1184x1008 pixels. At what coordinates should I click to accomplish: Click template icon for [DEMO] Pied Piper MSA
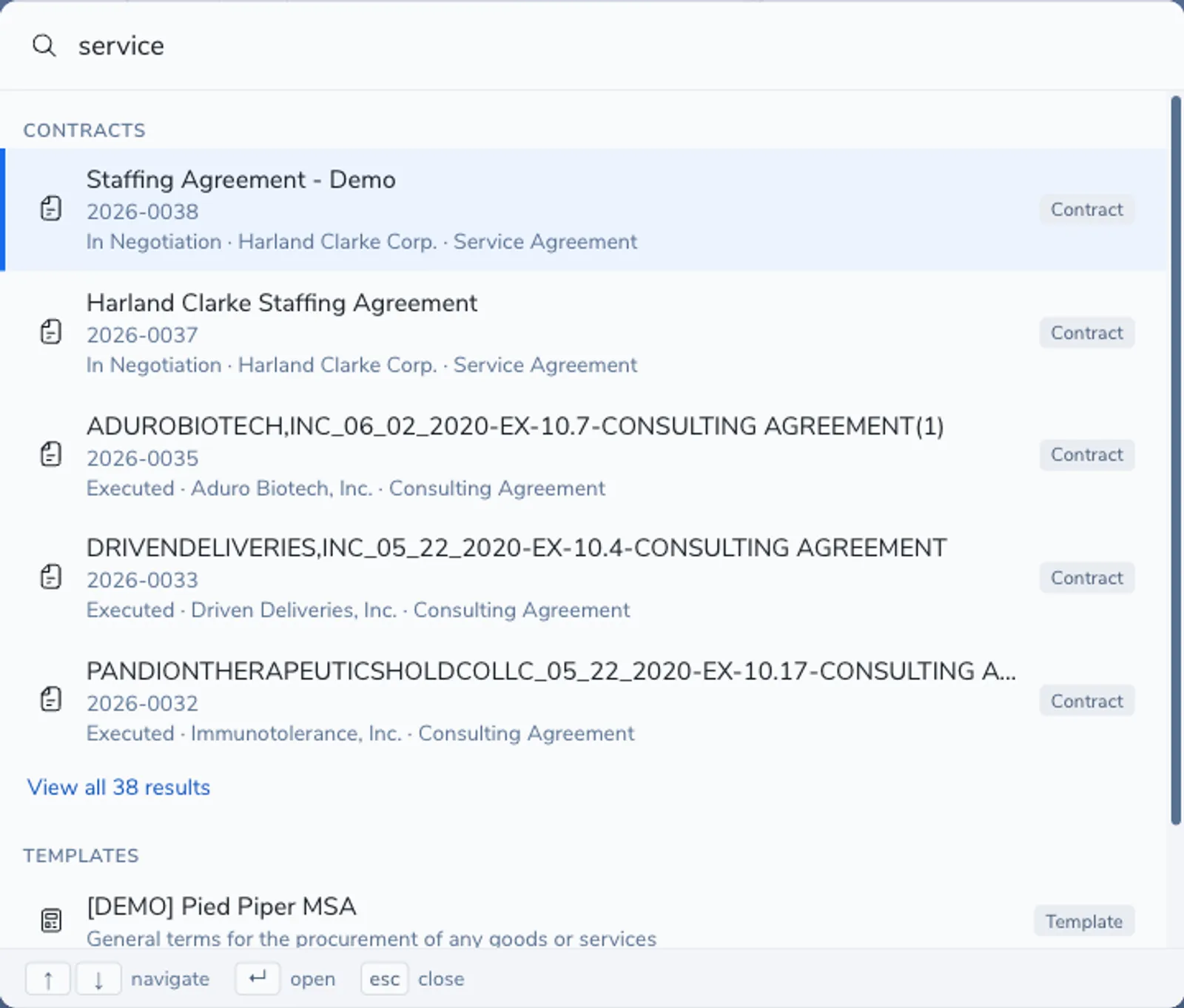(51, 921)
